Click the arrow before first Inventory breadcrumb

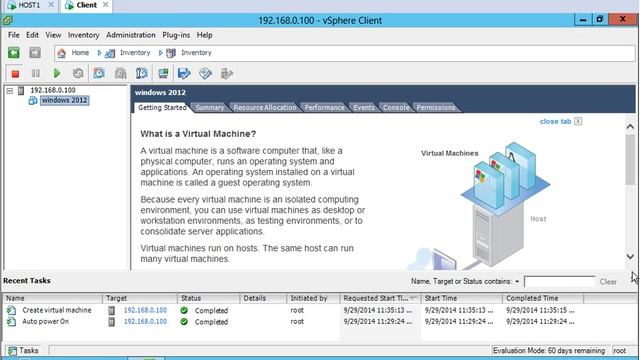[99, 53]
